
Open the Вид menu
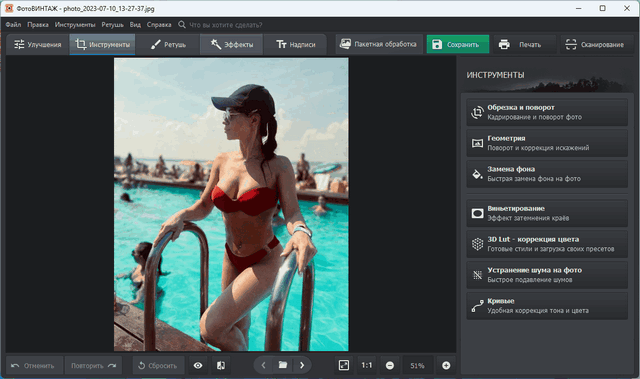[135, 25]
